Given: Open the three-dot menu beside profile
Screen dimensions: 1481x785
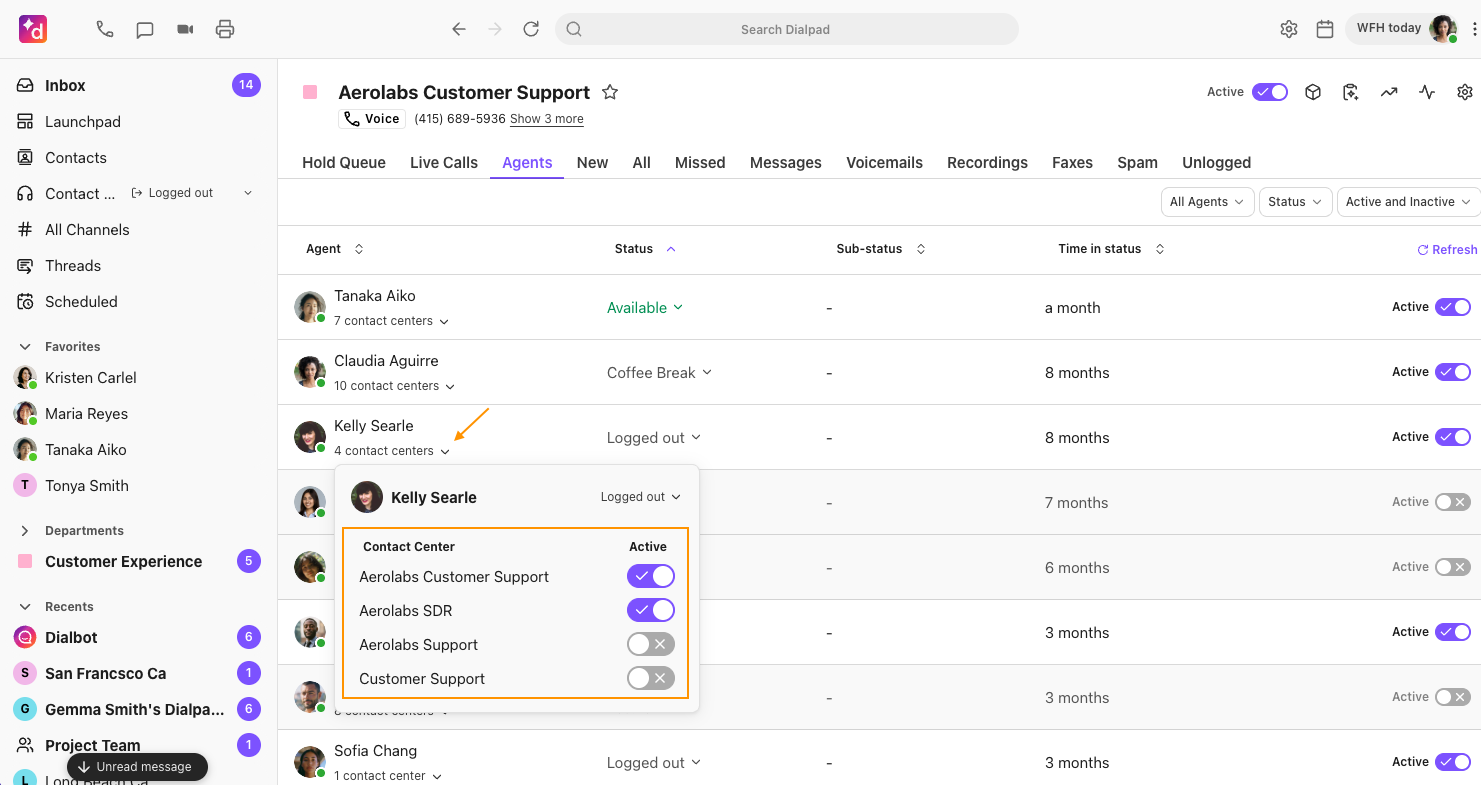Looking at the screenshot, I should 1474,29.
